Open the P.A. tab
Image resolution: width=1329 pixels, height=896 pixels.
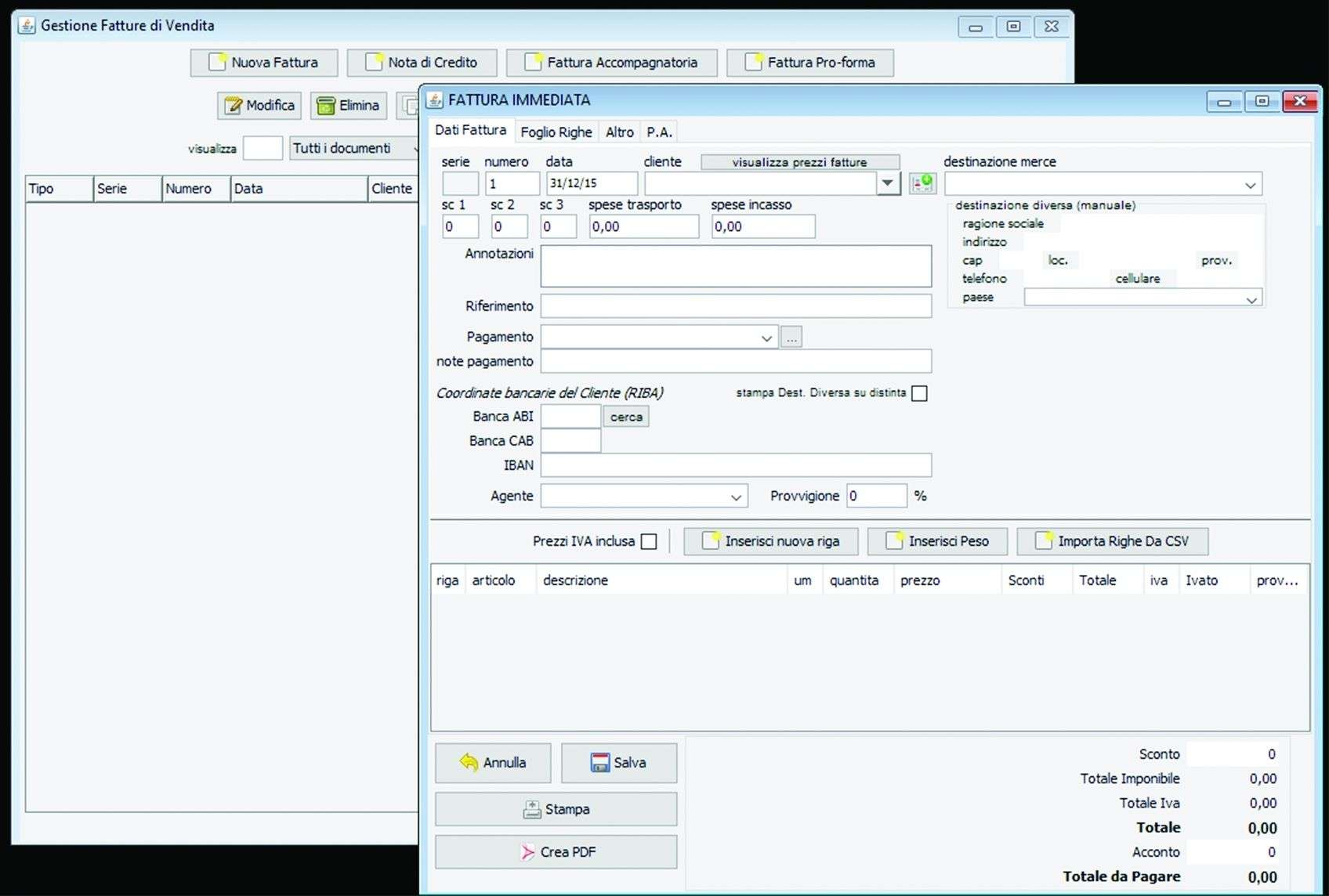(x=659, y=132)
